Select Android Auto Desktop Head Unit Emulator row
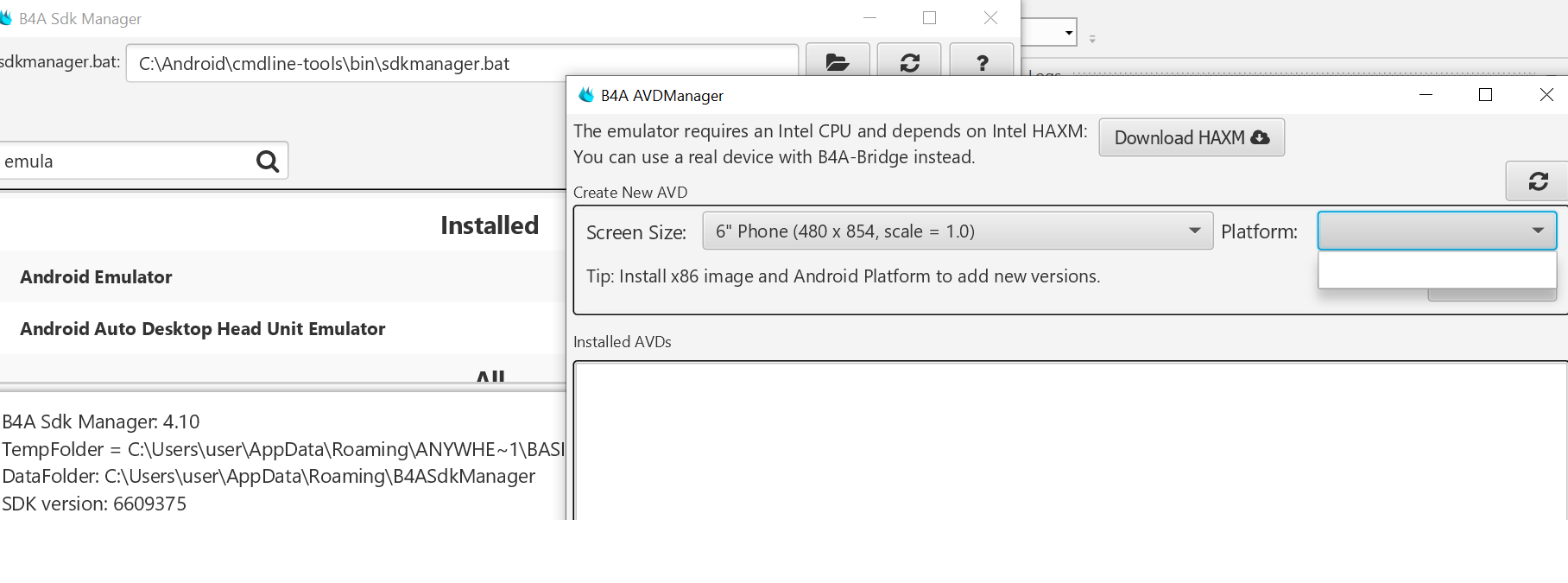Viewport: 1568px width, 583px height. [x=282, y=328]
